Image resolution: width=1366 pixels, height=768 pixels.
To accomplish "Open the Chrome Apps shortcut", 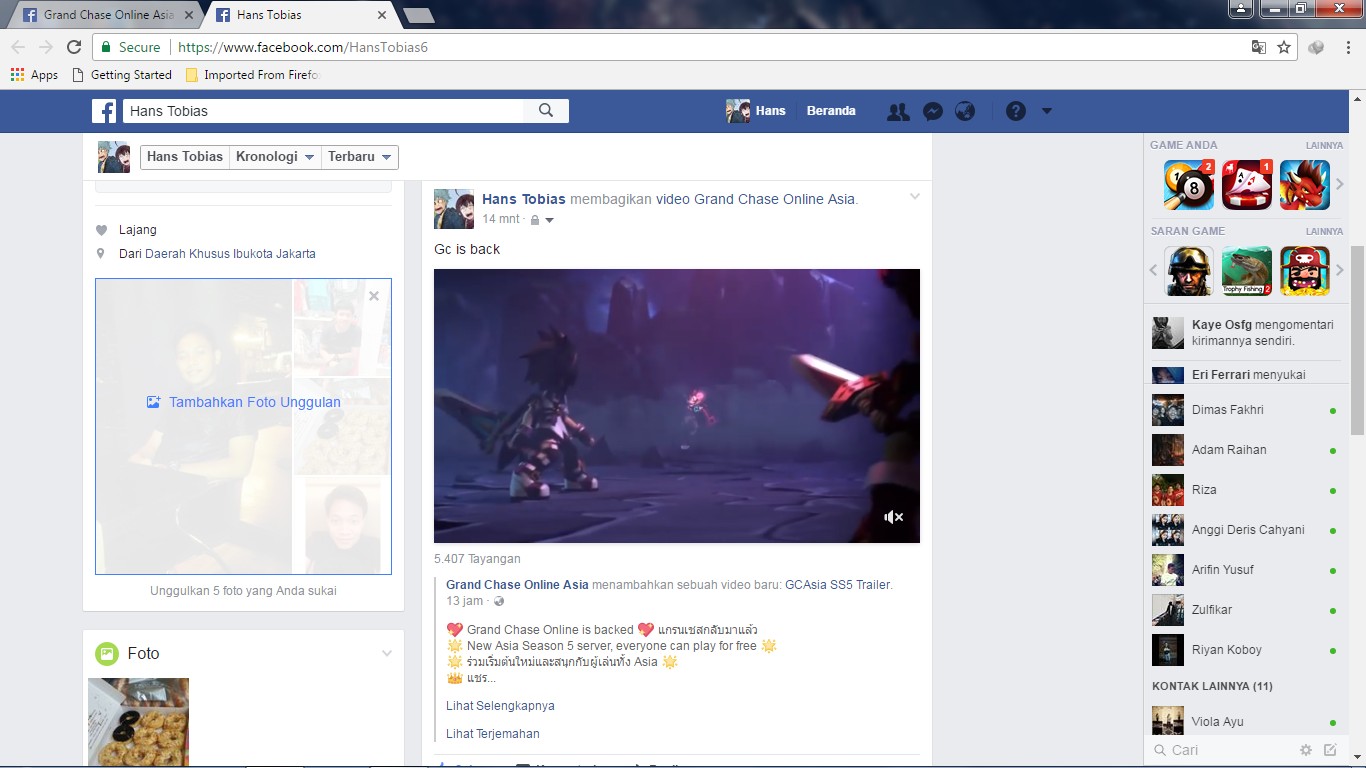I will [x=35, y=75].
